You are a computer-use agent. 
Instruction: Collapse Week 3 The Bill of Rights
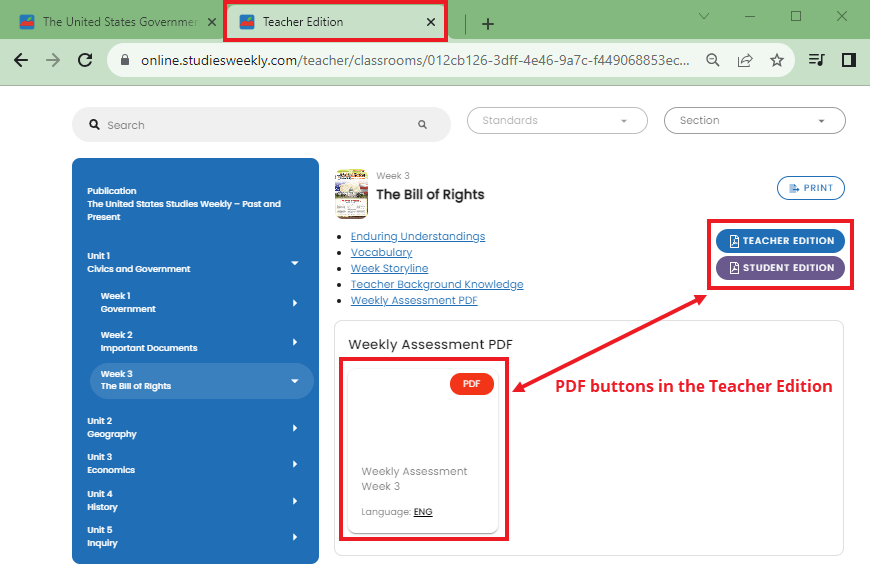click(x=295, y=381)
